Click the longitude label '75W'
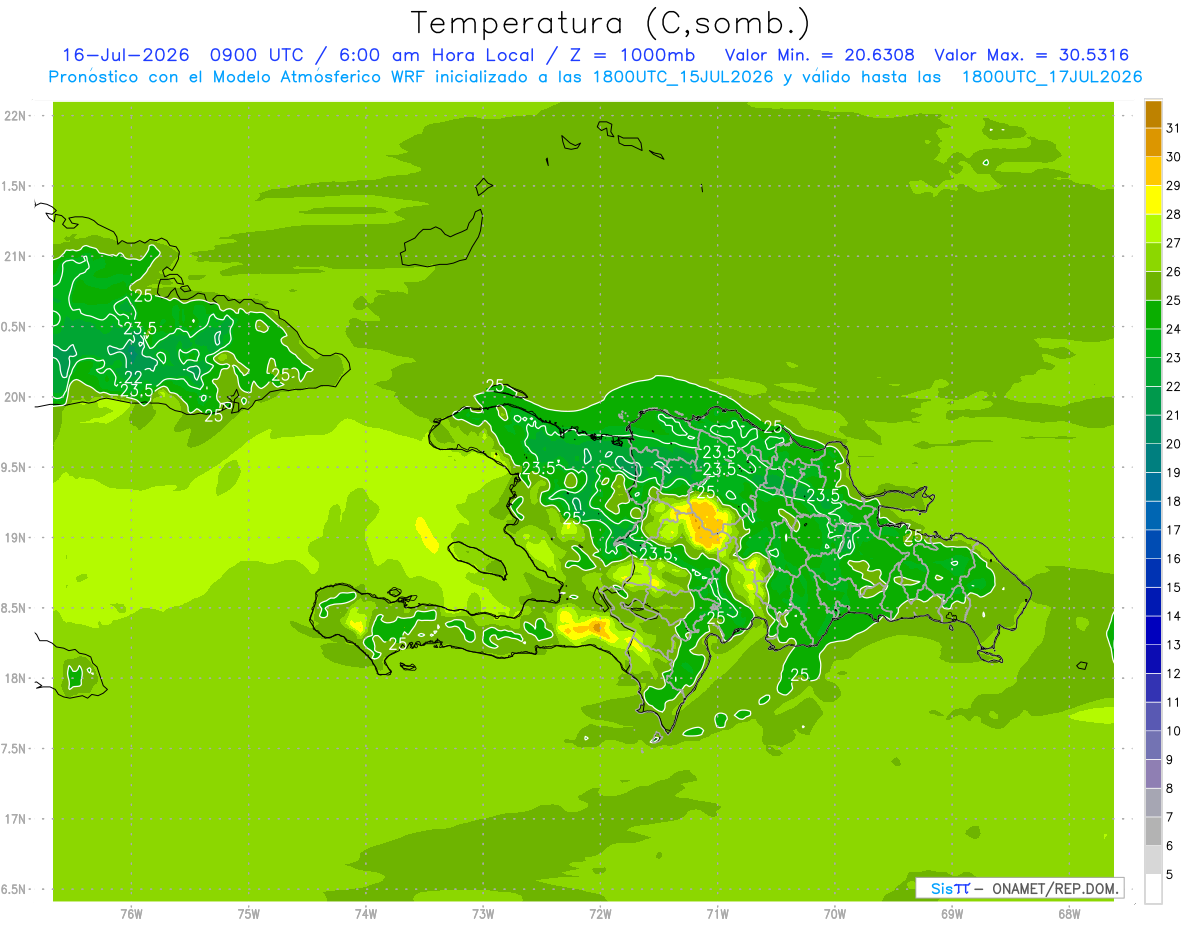 click(x=249, y=914)
